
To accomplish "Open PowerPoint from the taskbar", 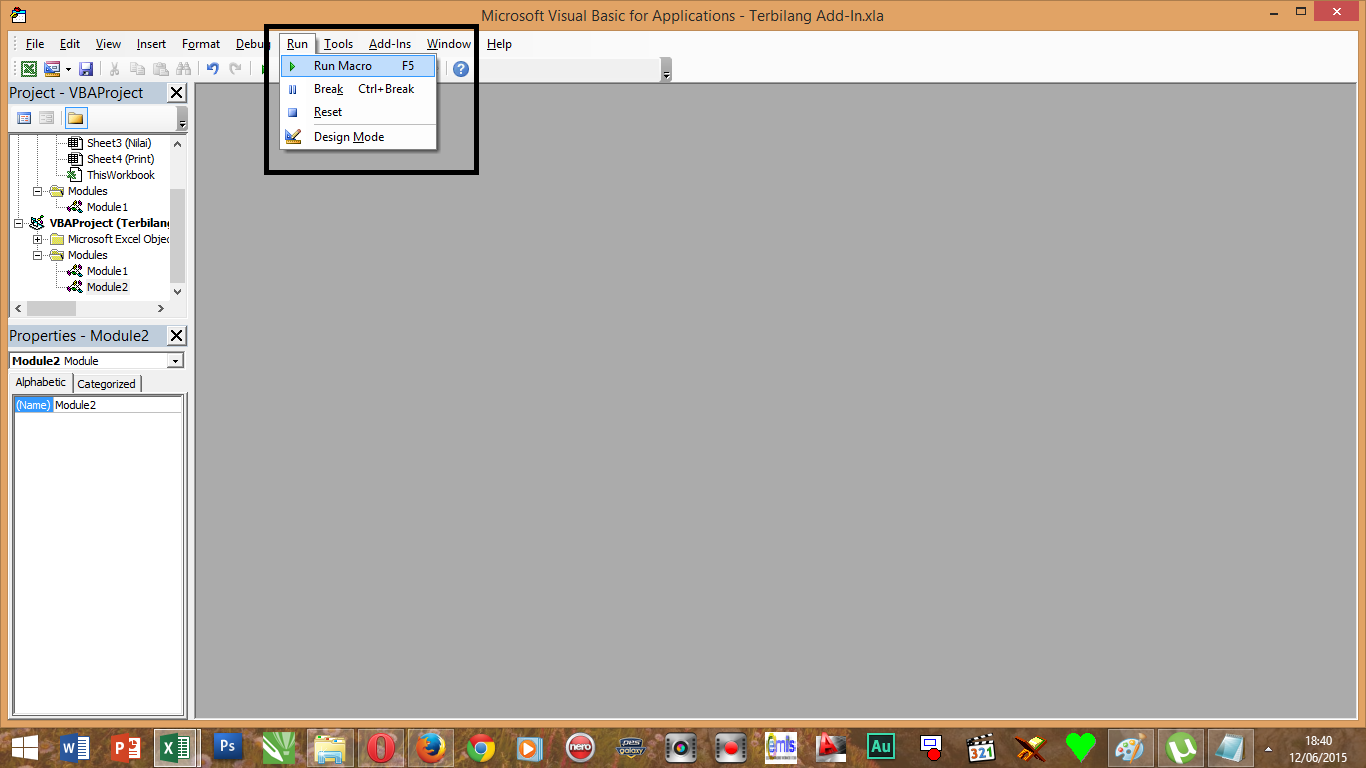I will 126,747.
